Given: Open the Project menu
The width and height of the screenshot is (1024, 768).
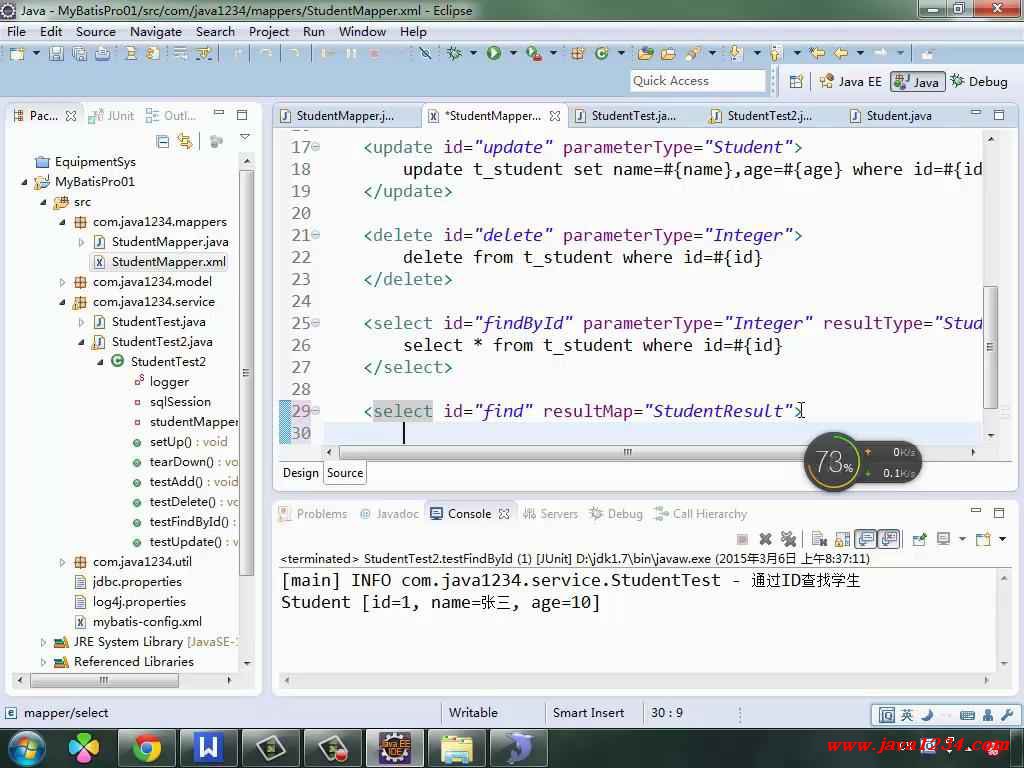Looking at the screenshot, I should point(268,31).
